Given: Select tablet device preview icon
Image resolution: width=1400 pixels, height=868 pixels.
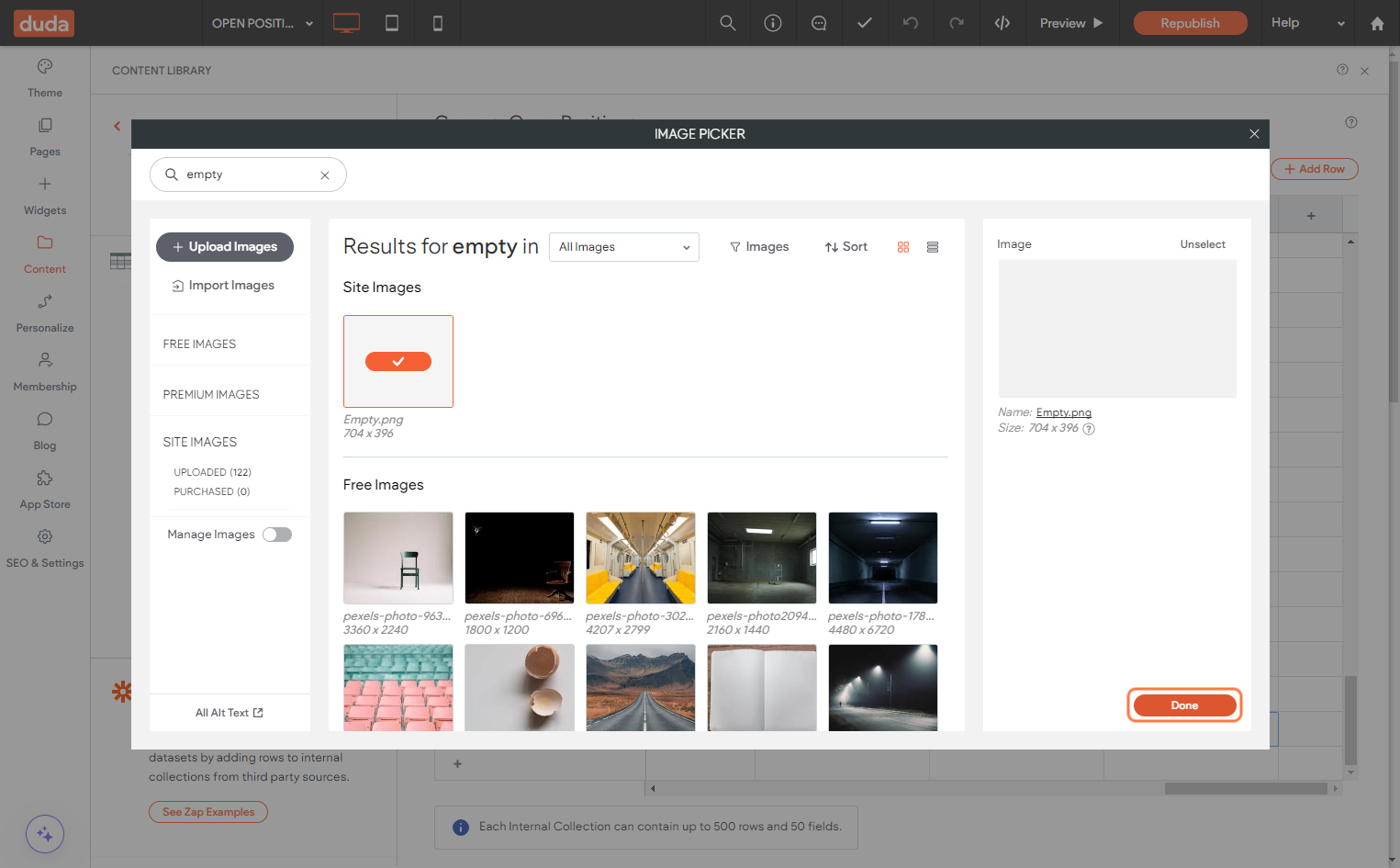Looking at the screenshot, I should [x=392, y=23].
